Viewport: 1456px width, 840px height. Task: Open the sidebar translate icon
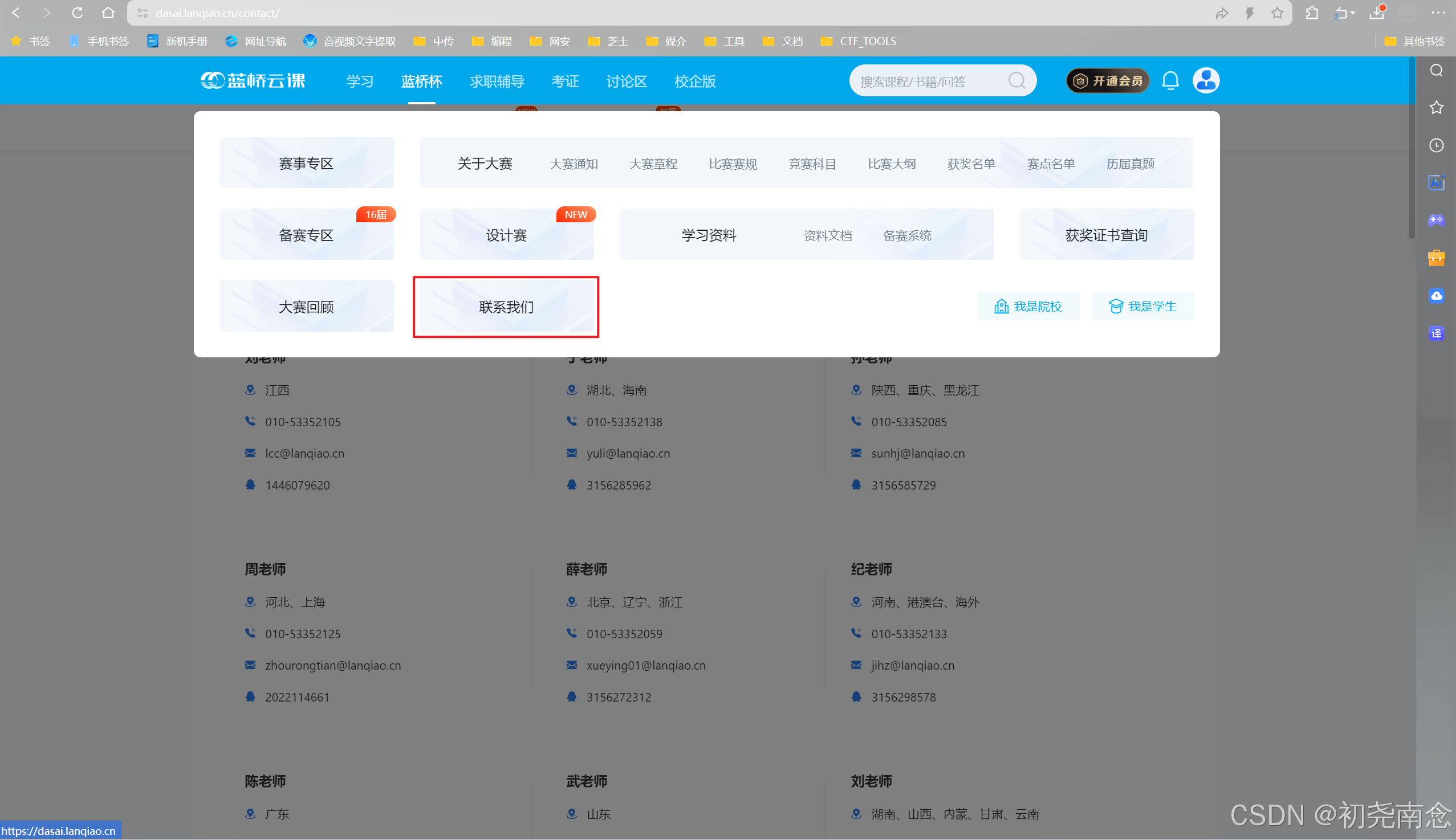1436,333
